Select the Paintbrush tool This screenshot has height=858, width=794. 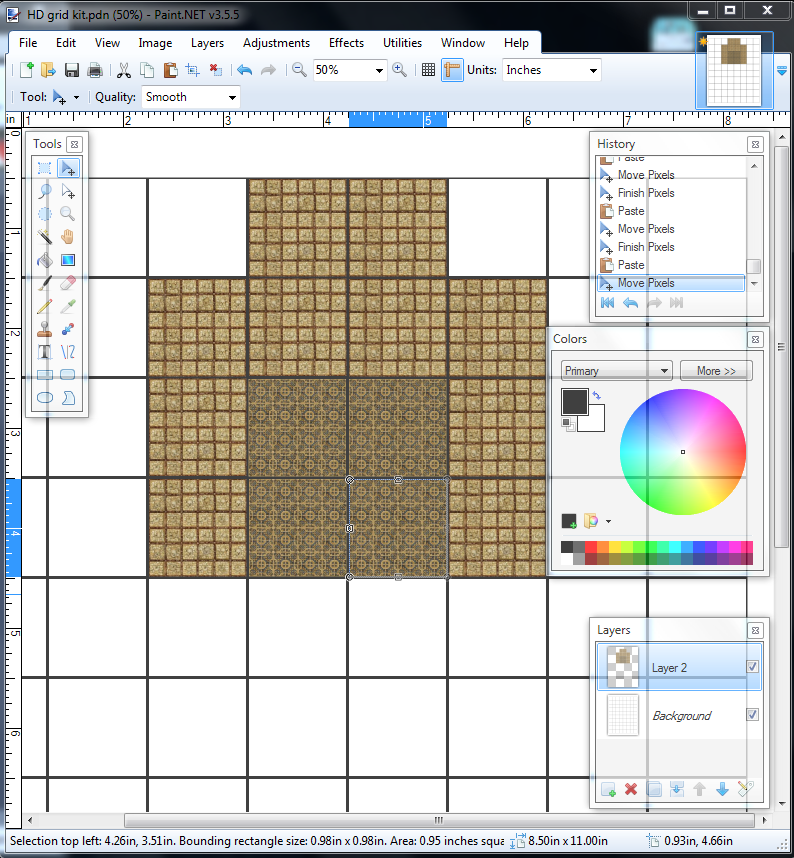(45, 283)
